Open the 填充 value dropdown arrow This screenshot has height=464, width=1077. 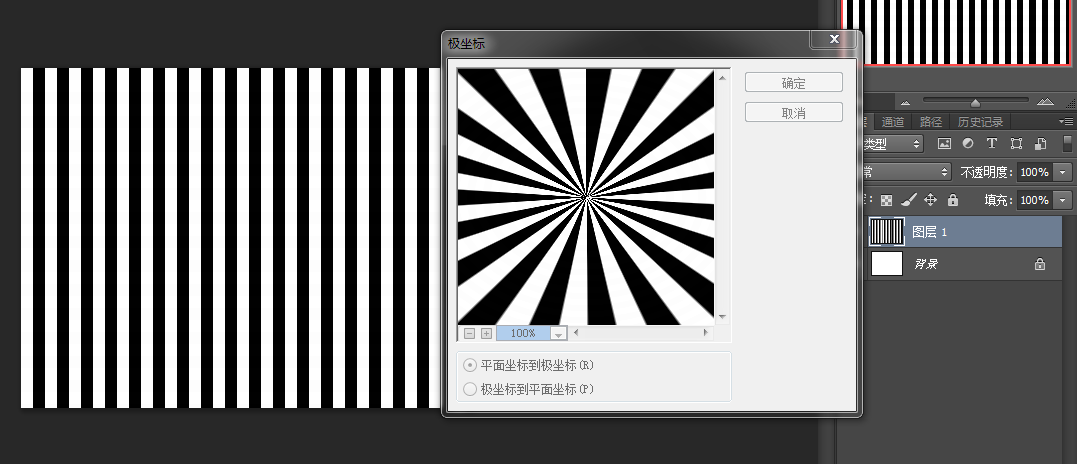coord(1063,200)
